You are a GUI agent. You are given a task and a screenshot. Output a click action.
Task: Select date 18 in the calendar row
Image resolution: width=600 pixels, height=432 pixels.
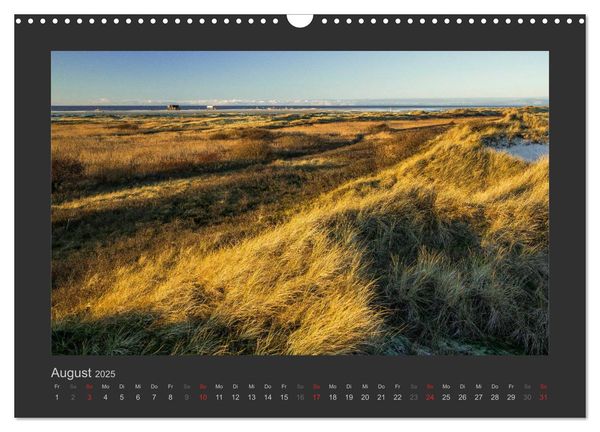333,397
